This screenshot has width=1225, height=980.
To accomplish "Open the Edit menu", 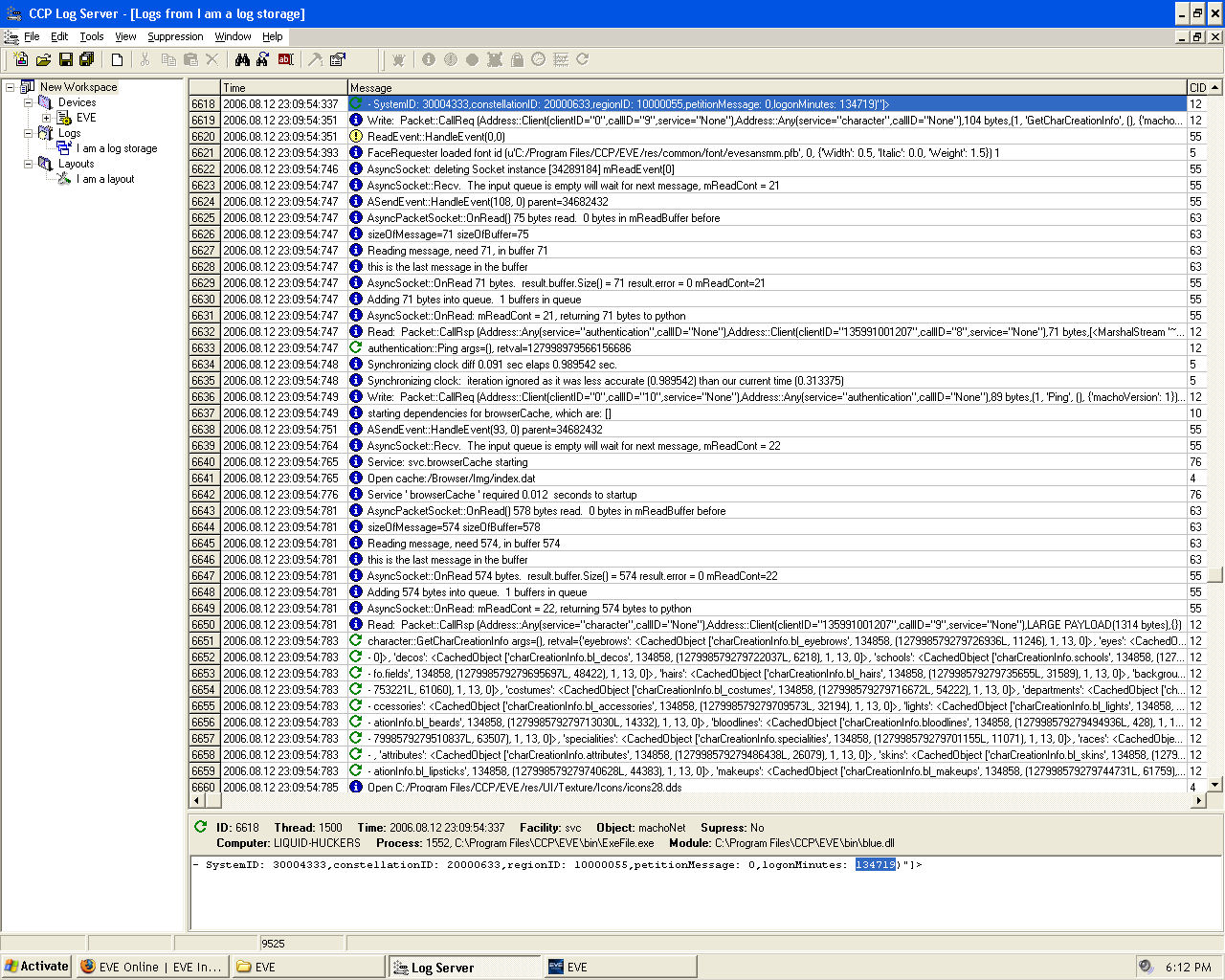I will (59, 36).
